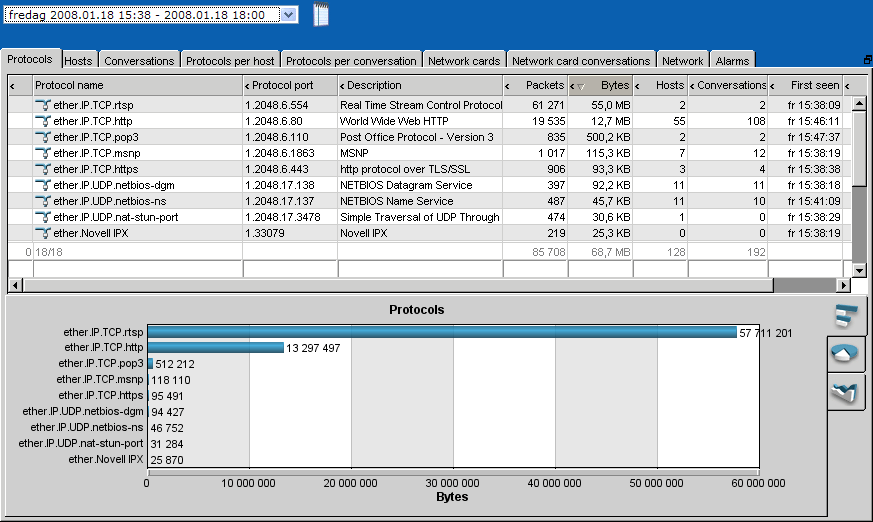Click protocol icon for ether.IP.UDP.netbios-ns row

43,201
